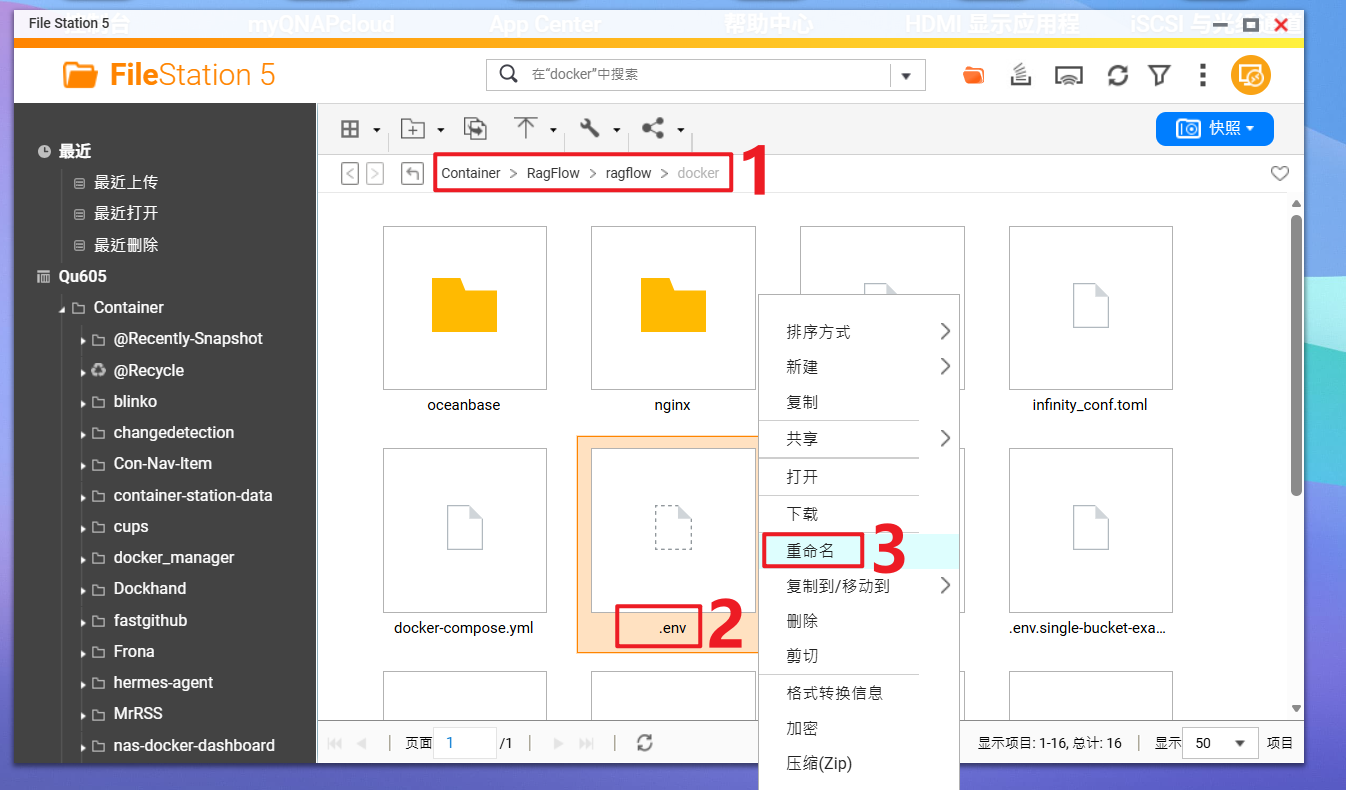Choose 复制到/移动到 in the context menu
Viewport: 1346px width, 790px height.
(x=859, y=586)
